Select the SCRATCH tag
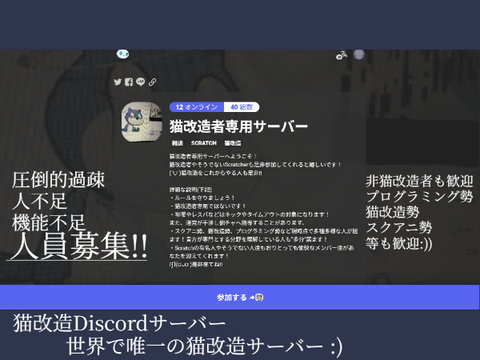Screen dimensions: 480x360 204,143
